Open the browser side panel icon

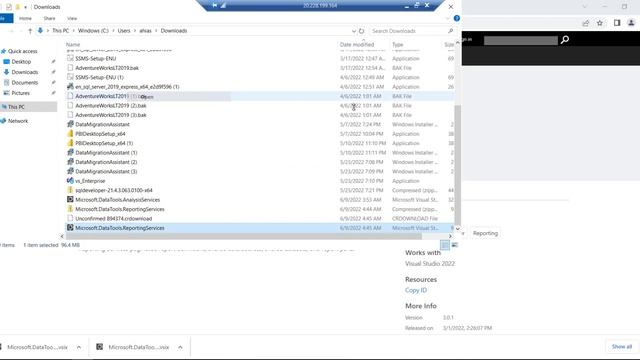[x=617, y=23]
